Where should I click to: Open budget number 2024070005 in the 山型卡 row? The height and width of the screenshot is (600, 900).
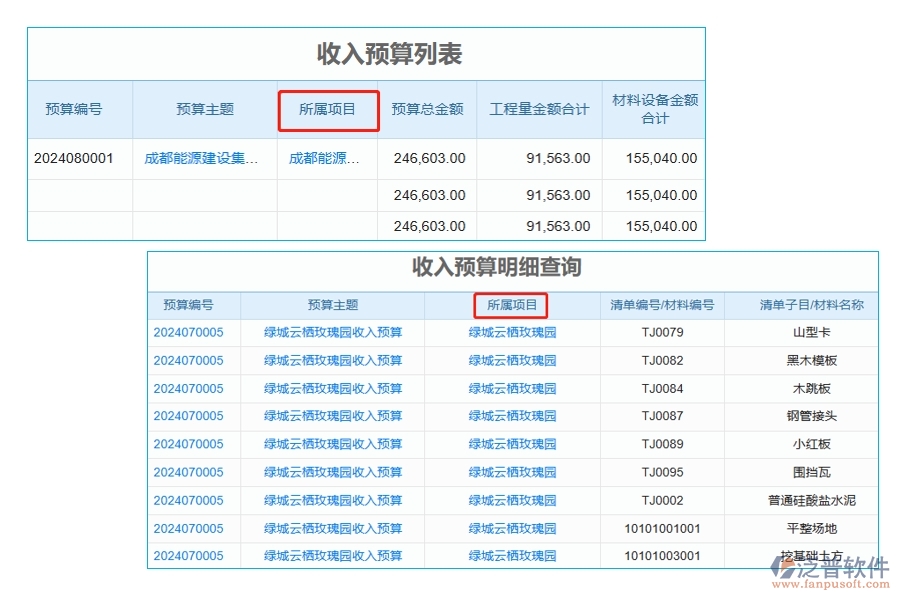point(194,333)
